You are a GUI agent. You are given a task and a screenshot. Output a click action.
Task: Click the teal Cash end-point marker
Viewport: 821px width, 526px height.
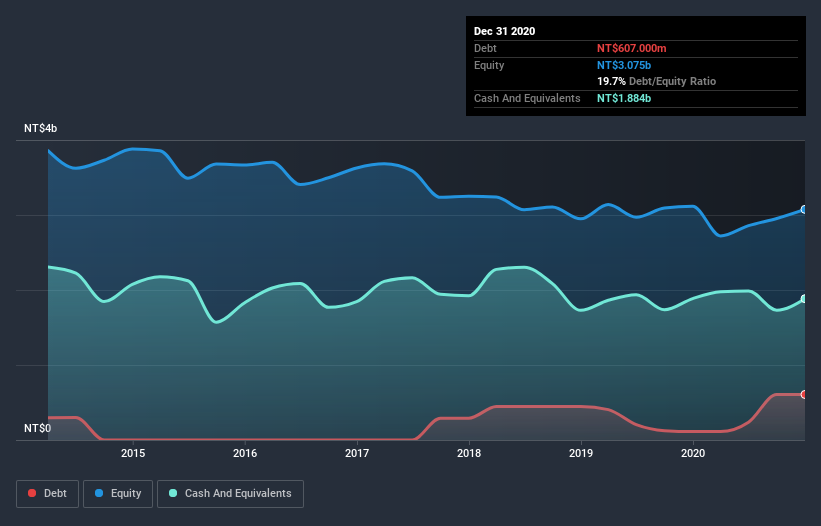coord(804,299)
